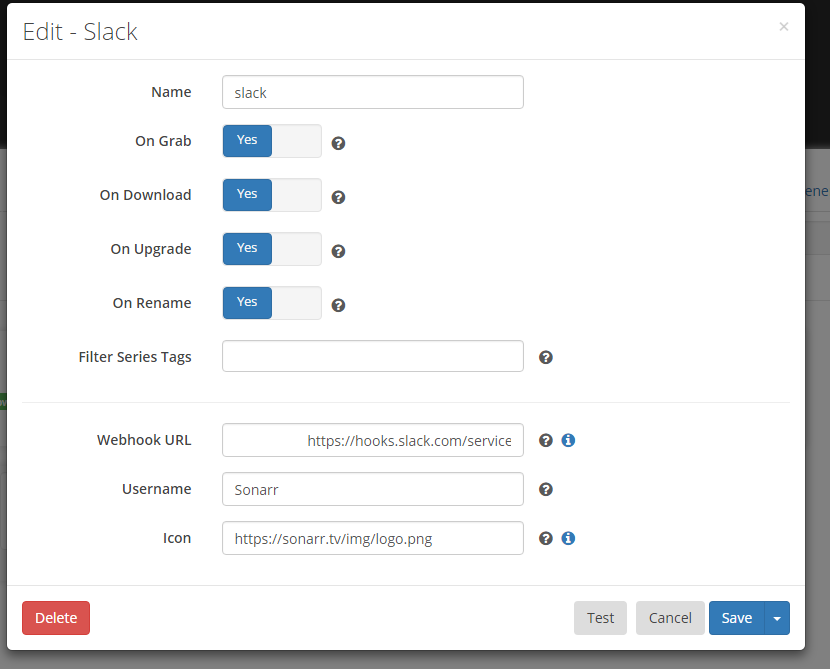Image resolution: width=830 pixels, height=669 pixels.
Task: Open help for the On Rename option
Action: pyautogui.click(x=338, y=304)
